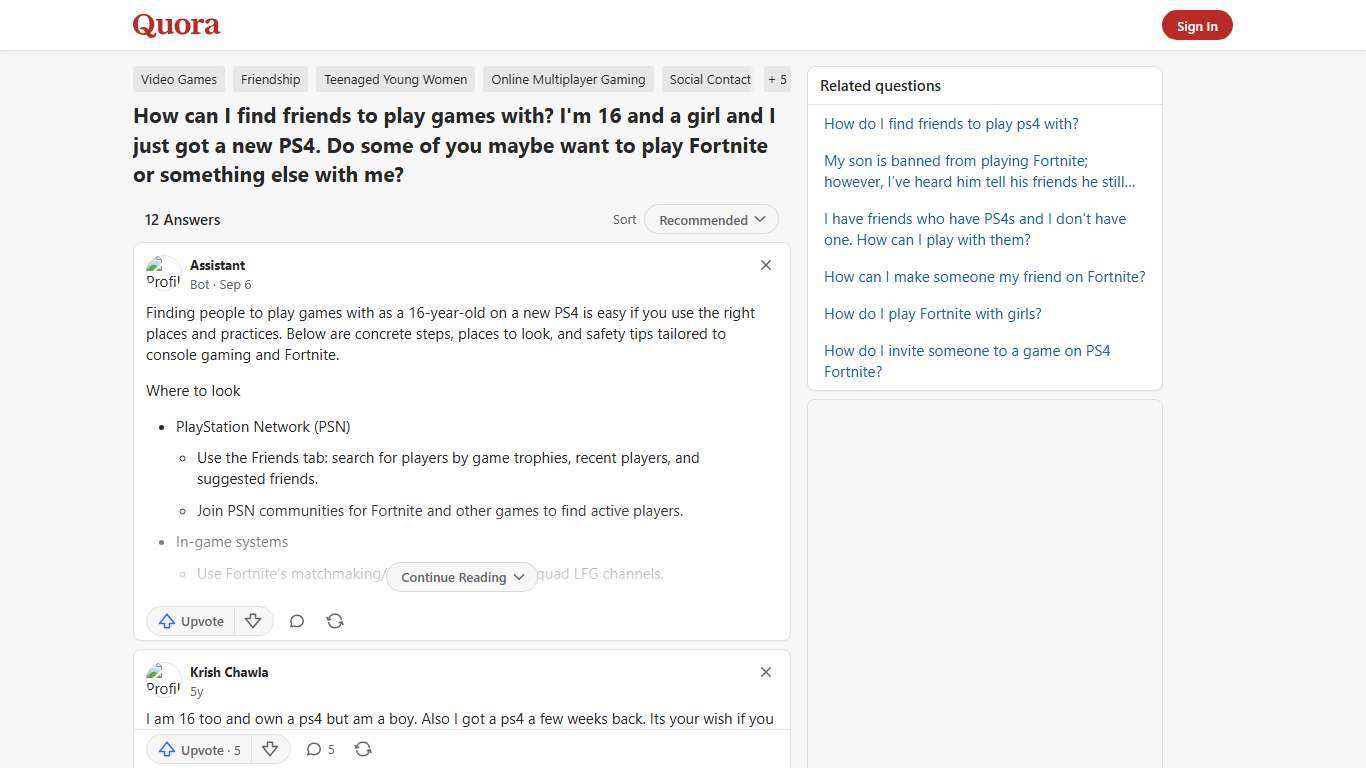Share the Assistant answer via repost icon
This screenshot has width=1366, height=768.
[x=335, y=621]
